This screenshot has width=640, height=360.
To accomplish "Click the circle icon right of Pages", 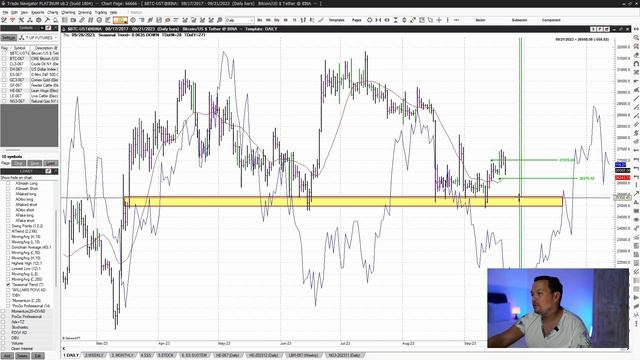I will [x=369, y=20].
